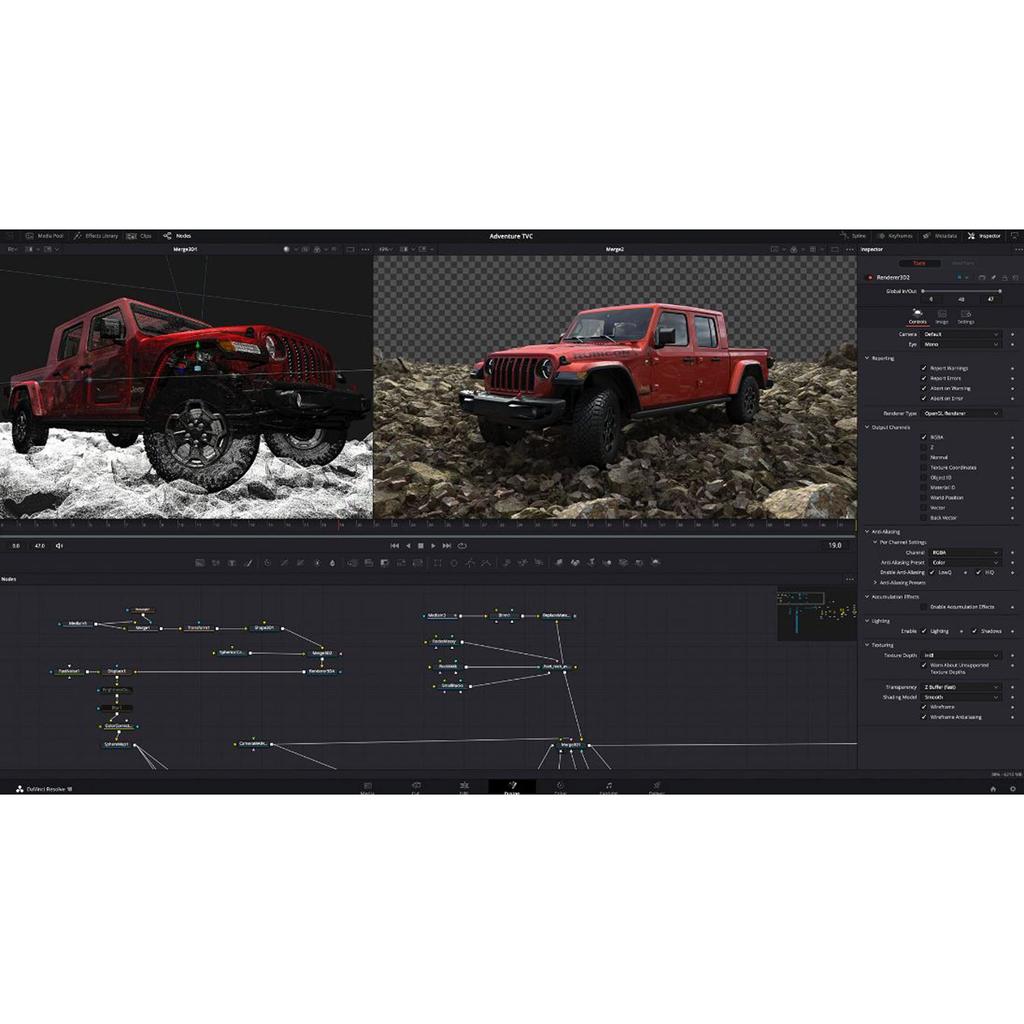Select the Renderer3D4 node
The height and width of the screenshot is (1024, 1024).
tap(321, 671)
